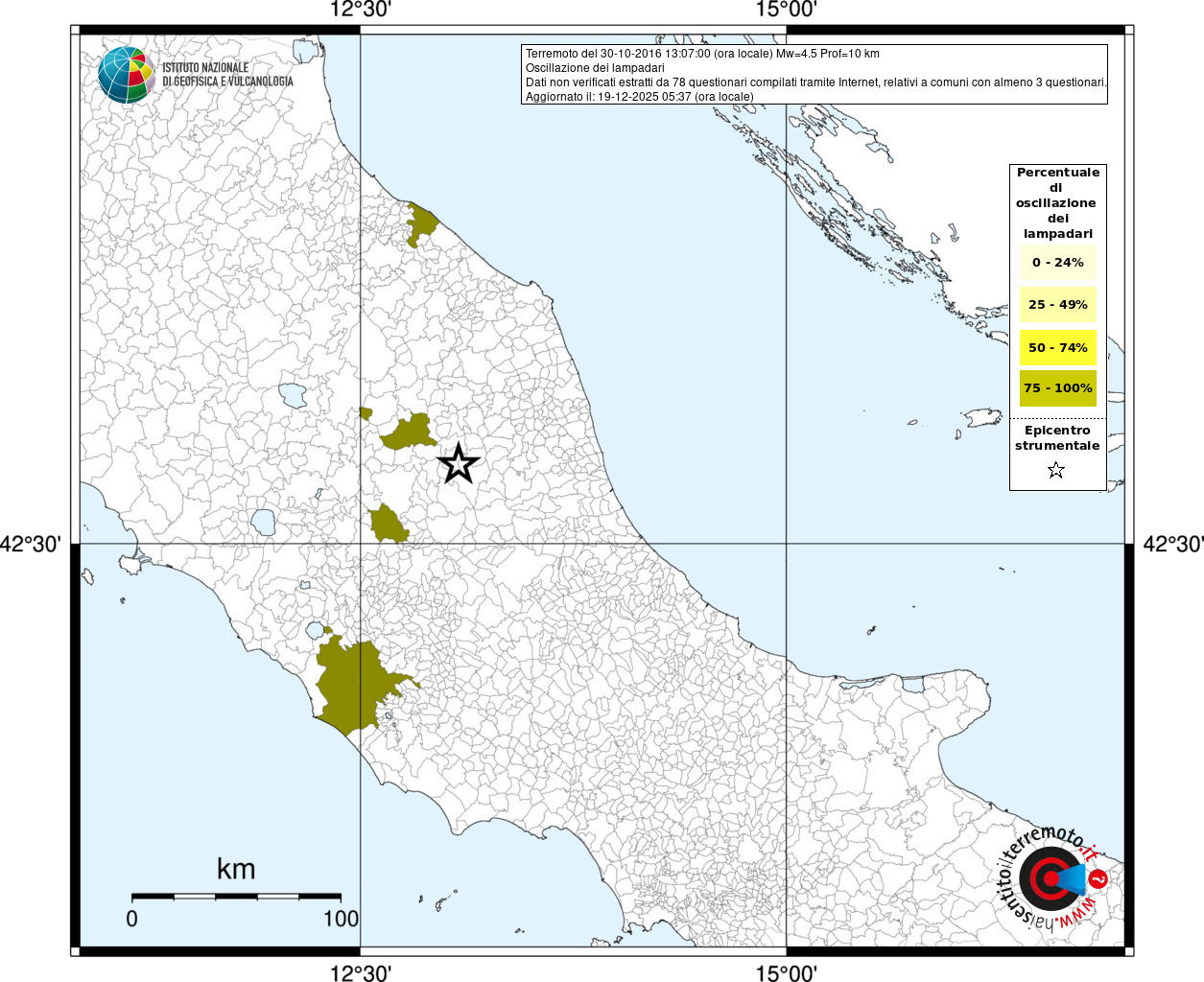Click the bottom 12°30' longitude label
Viewport: 1204px width, 982px height.
[x=361, y=972]
